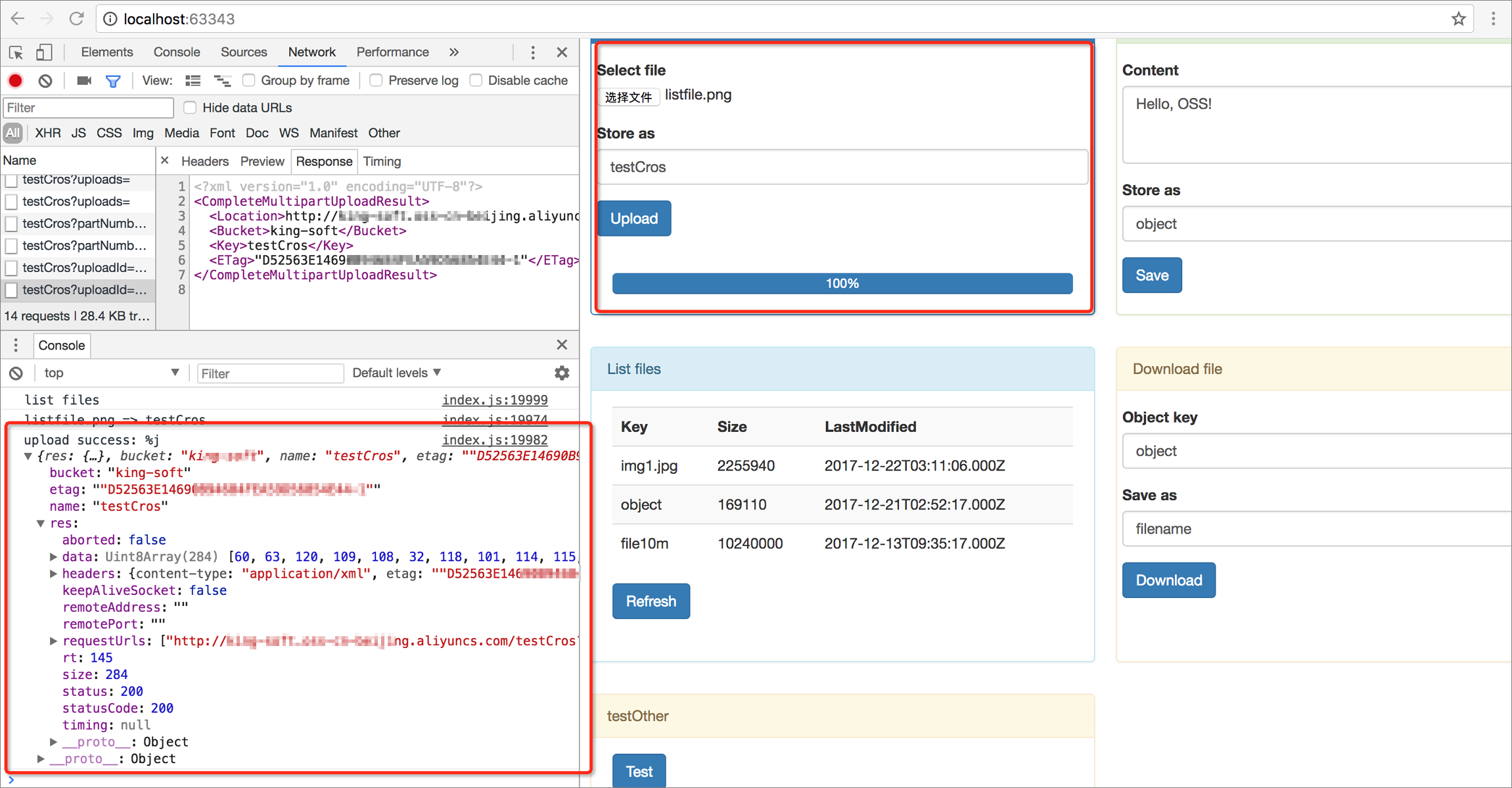Open the Console settings gear
This screenshot has height=788, width=1512.
click(562, 373)
